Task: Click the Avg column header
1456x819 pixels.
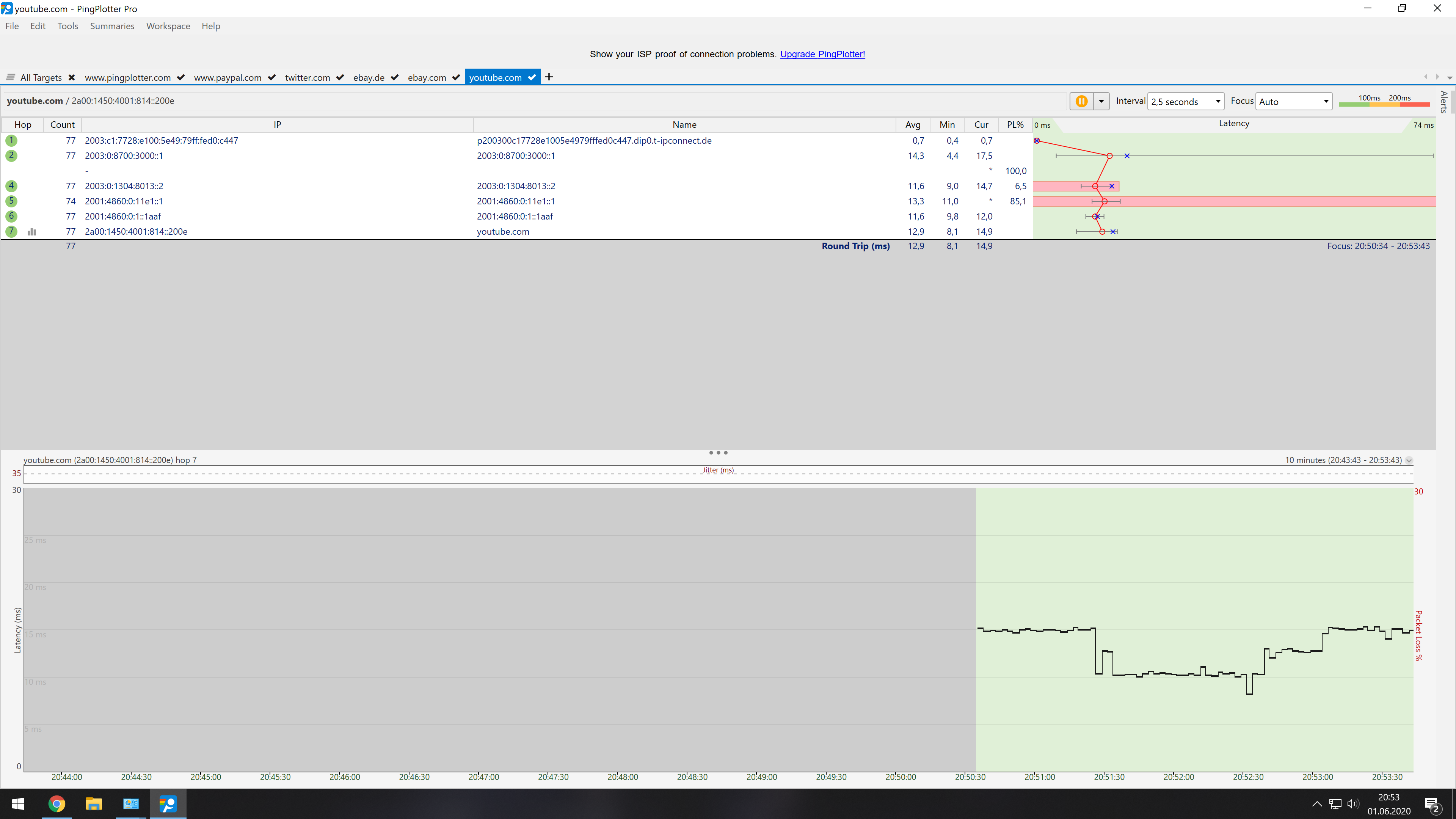Action: point(913,125)
